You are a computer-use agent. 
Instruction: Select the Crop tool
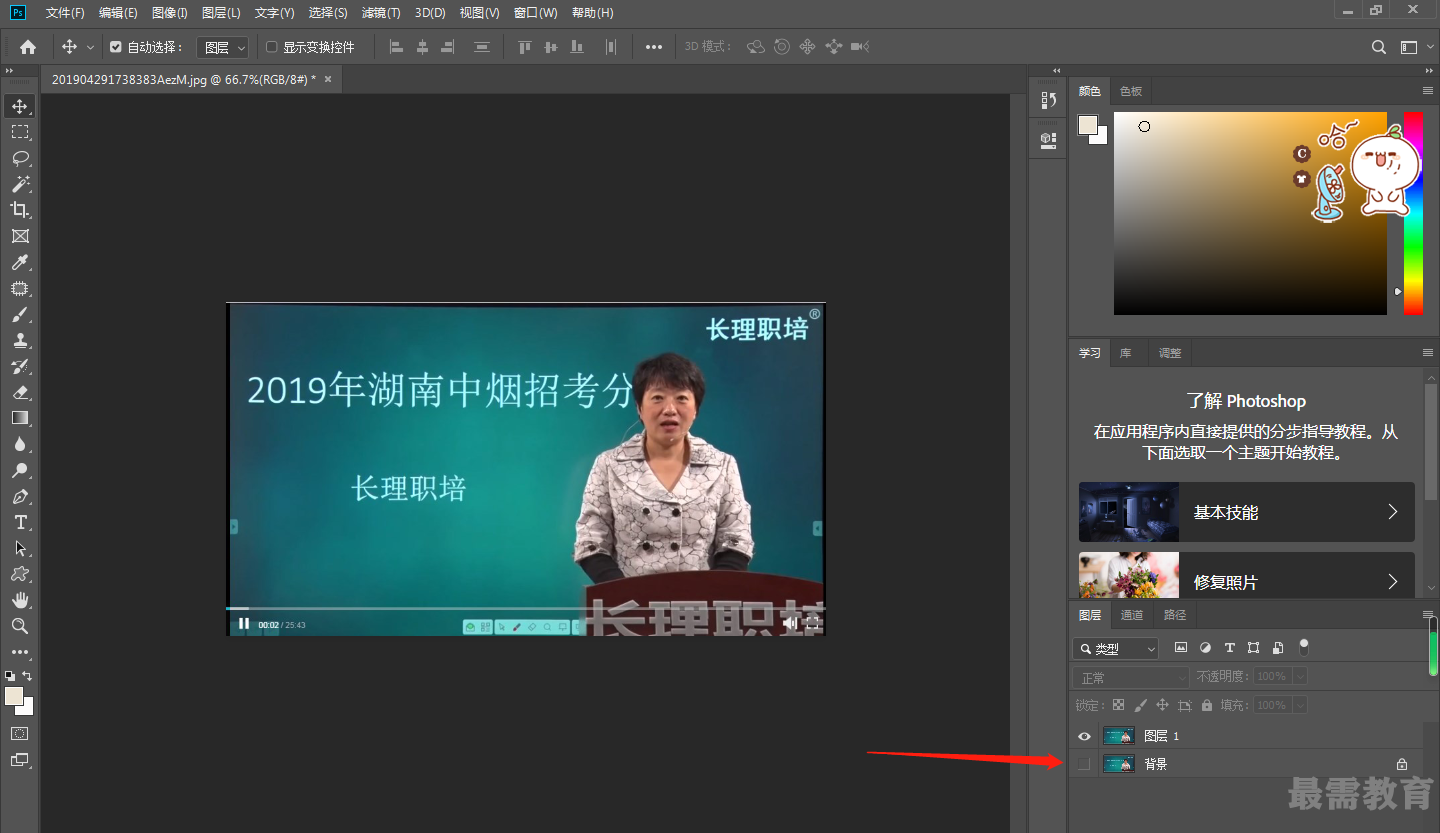point(20,210)
